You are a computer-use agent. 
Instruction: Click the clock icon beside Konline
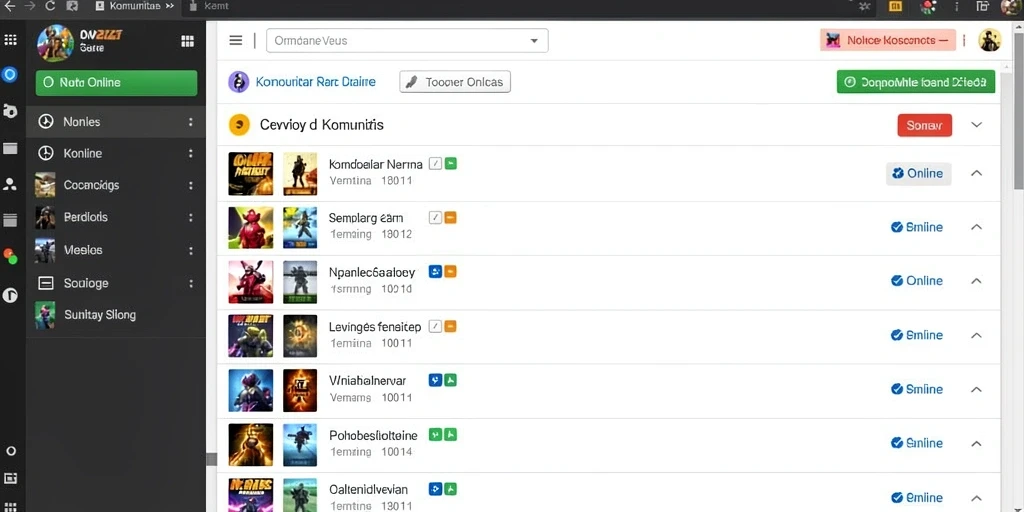(x=46, y=153)
